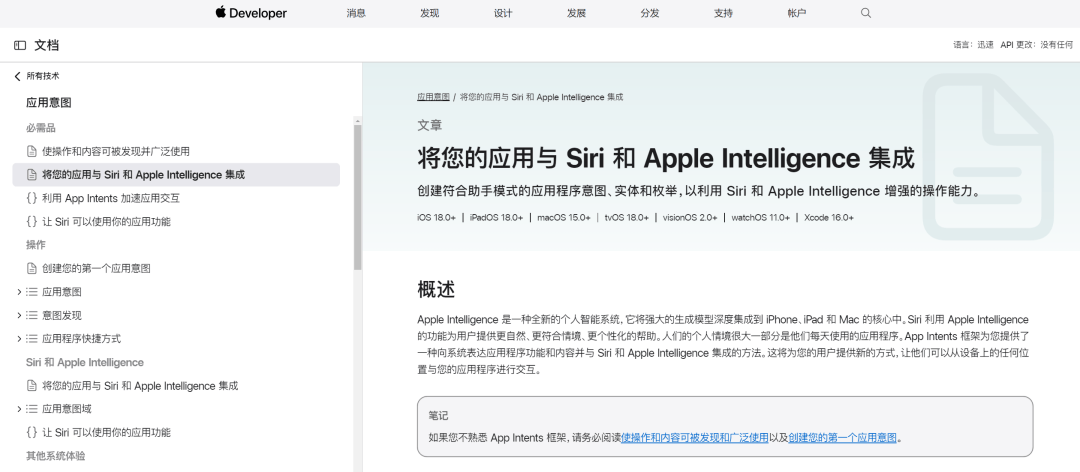Viewport: 1080px width, 472px height.
Task: Open the 发现 menu
Action: tap(430, 13)
